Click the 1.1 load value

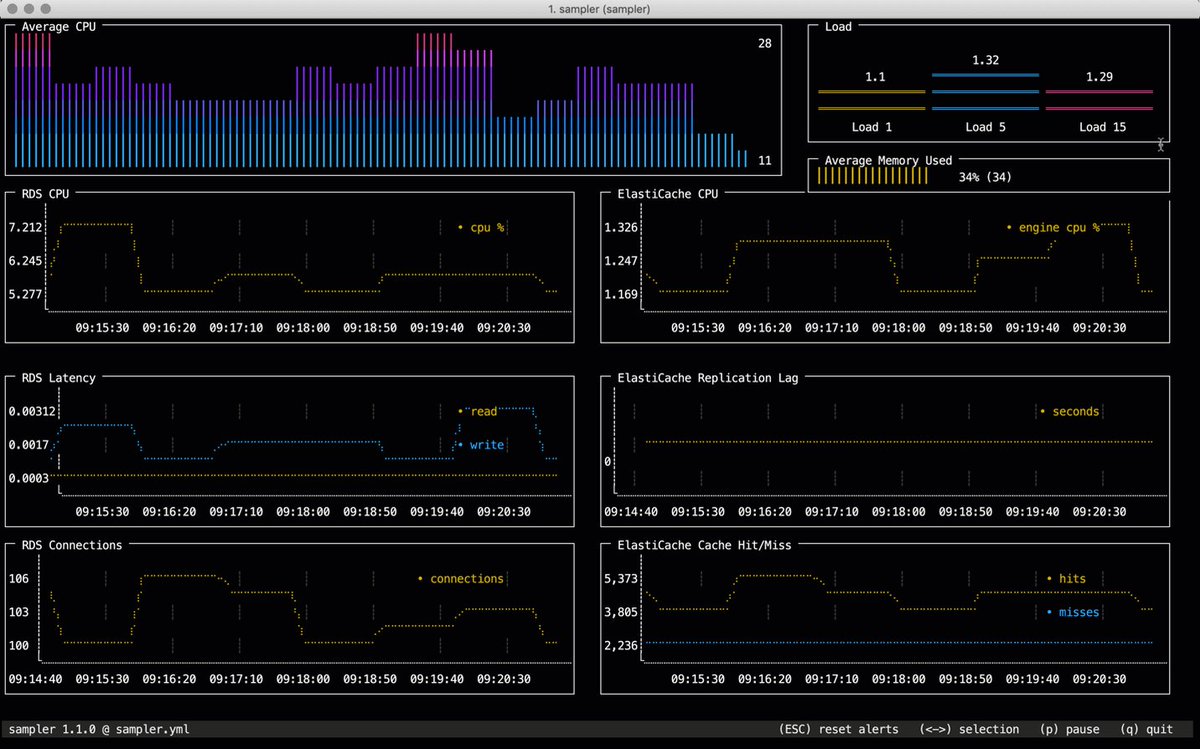point(875,76)
